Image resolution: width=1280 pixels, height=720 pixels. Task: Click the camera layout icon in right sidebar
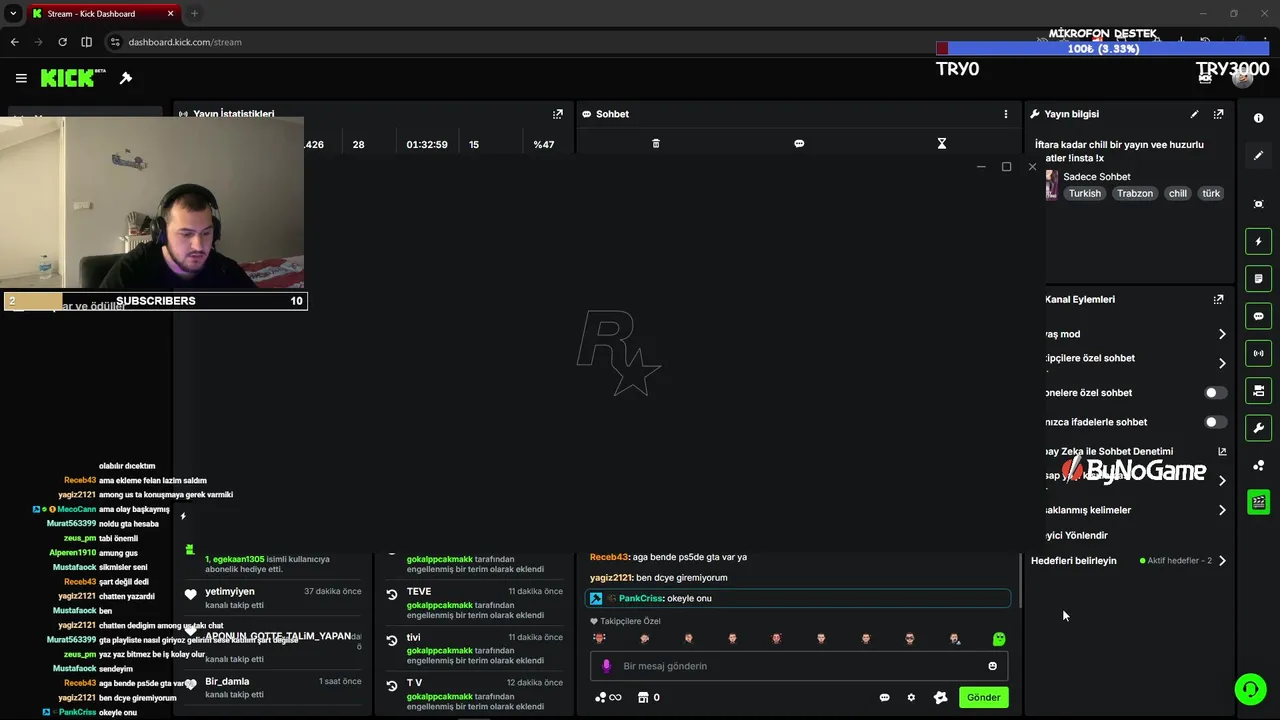coord(1258,390)
